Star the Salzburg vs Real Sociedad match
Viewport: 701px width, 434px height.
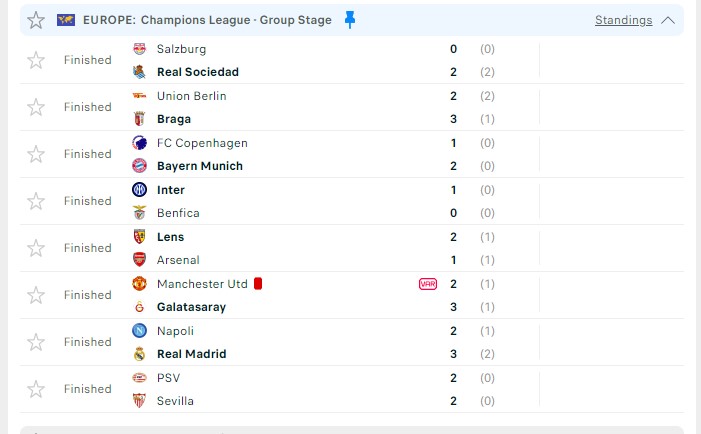(x=36, y=60)
